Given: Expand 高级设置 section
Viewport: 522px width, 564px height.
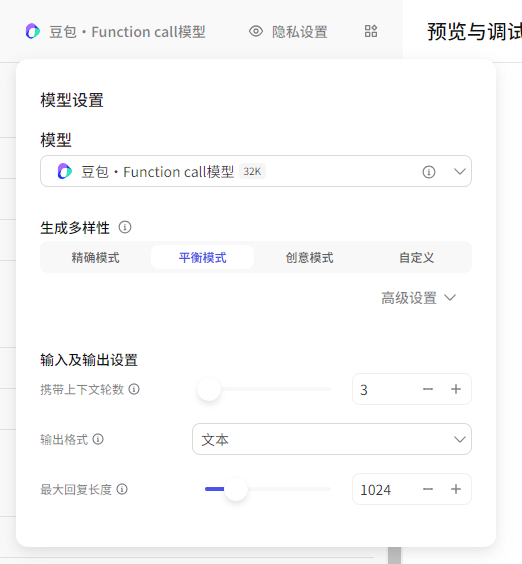Looking at the screenshot, I should click(419, 298).
